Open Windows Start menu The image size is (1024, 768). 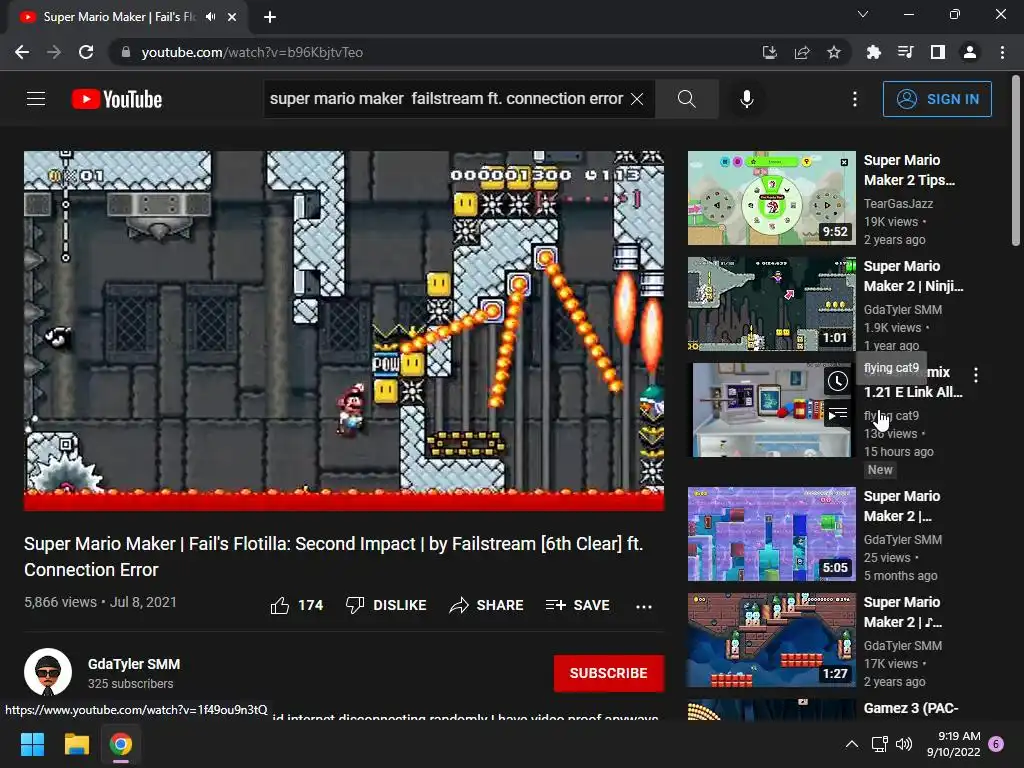point(33,744)
